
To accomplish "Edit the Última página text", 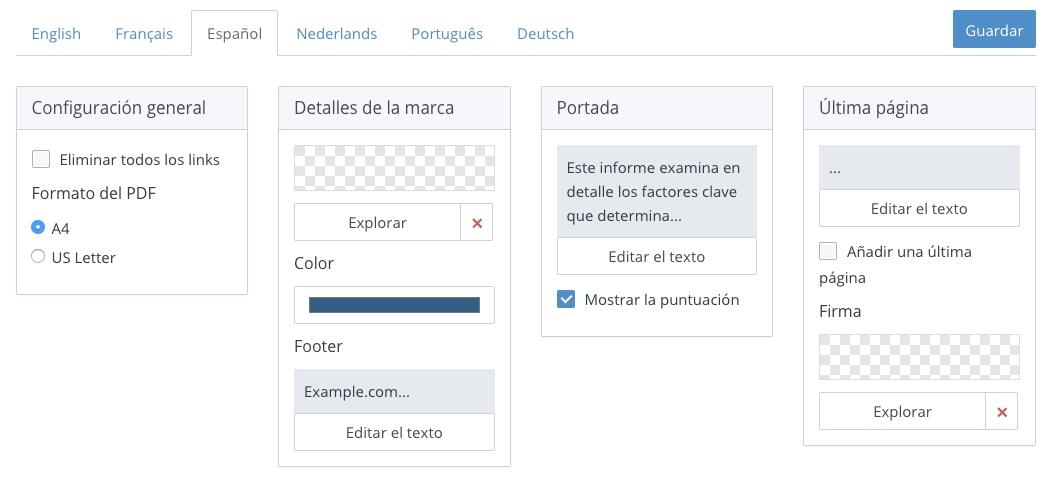I will pos(919,209).
